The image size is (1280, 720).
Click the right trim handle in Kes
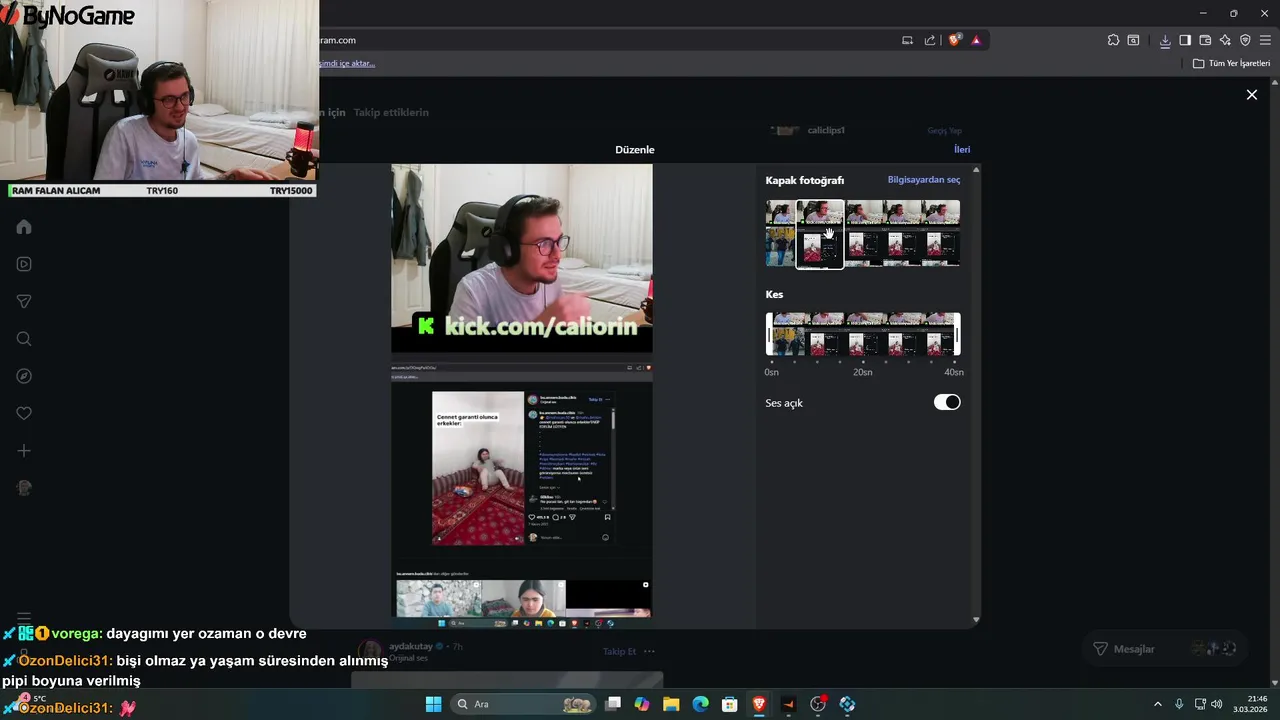pyautogui.click(x=957, y=334)
